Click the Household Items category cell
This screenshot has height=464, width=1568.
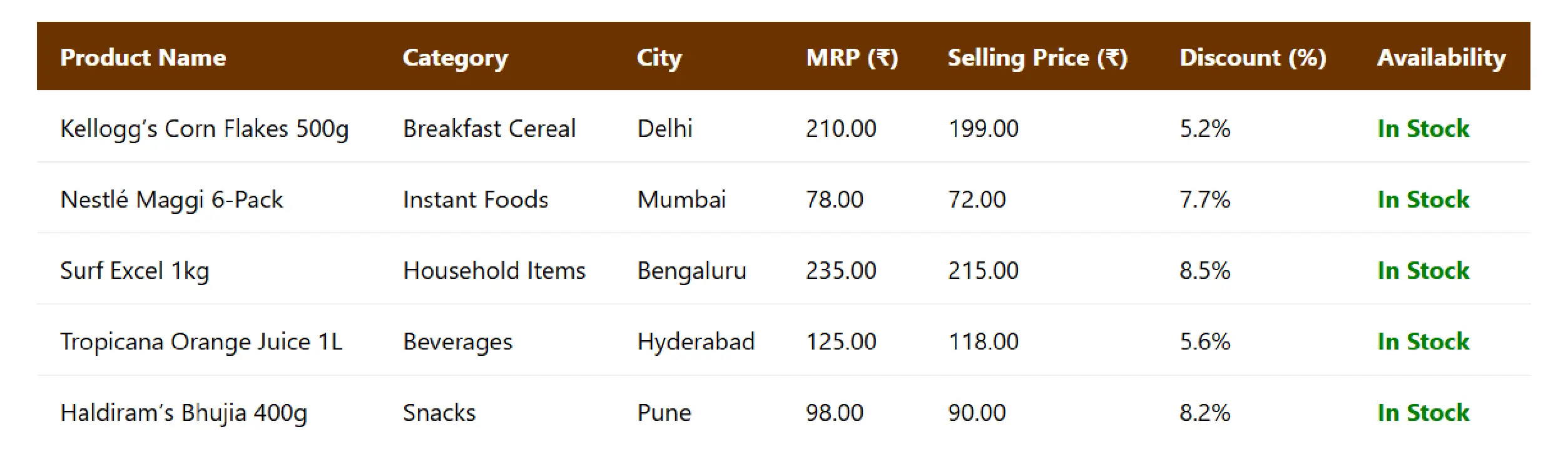tap(494, 271)
